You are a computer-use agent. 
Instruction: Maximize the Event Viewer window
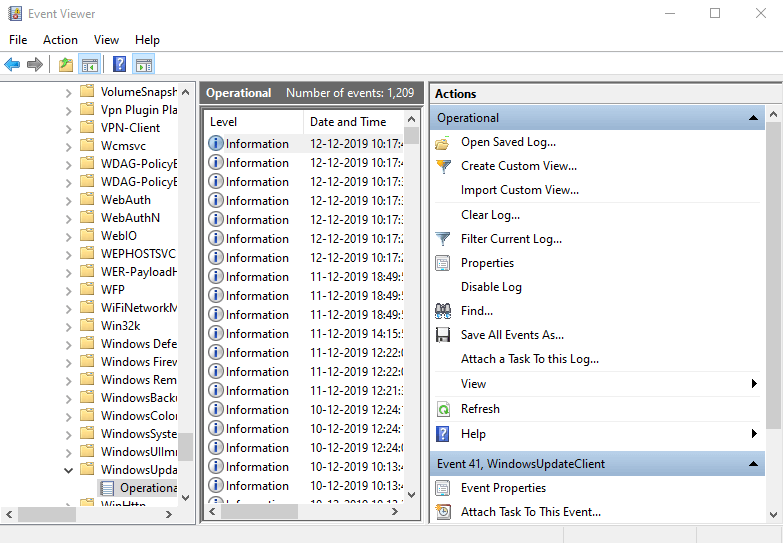coord(715,13)
